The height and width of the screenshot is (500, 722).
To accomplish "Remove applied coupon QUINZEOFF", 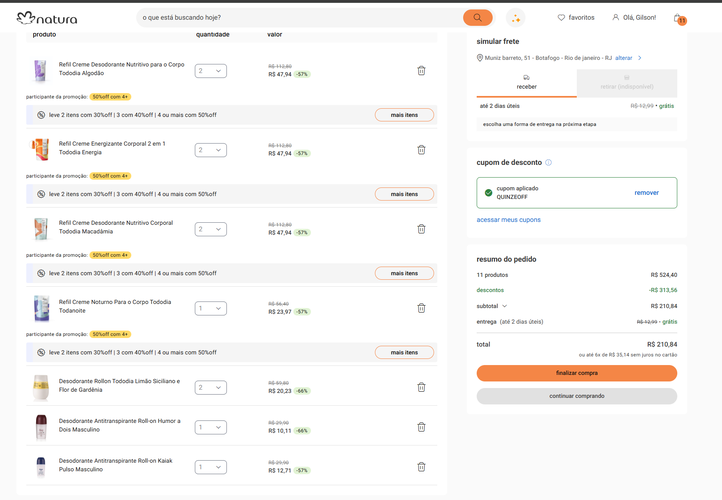I will tap(646, 193).
